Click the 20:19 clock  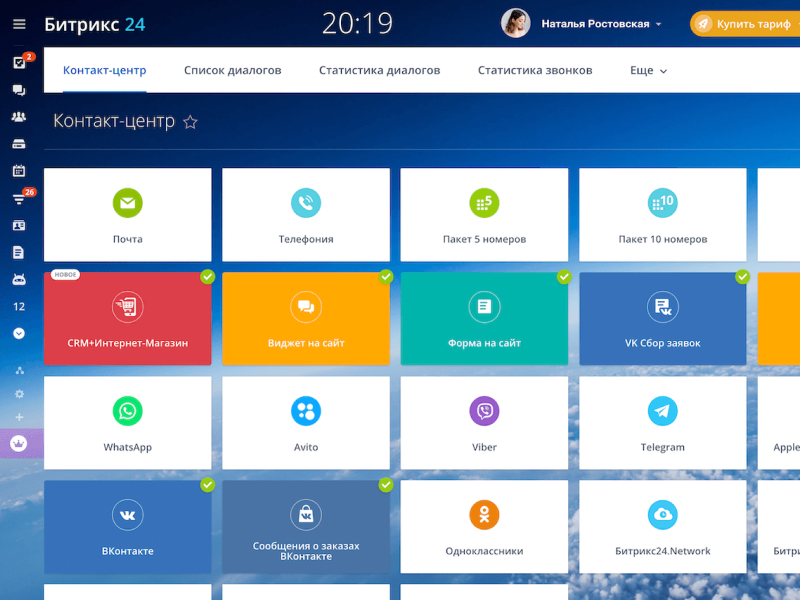click(358, 23)
